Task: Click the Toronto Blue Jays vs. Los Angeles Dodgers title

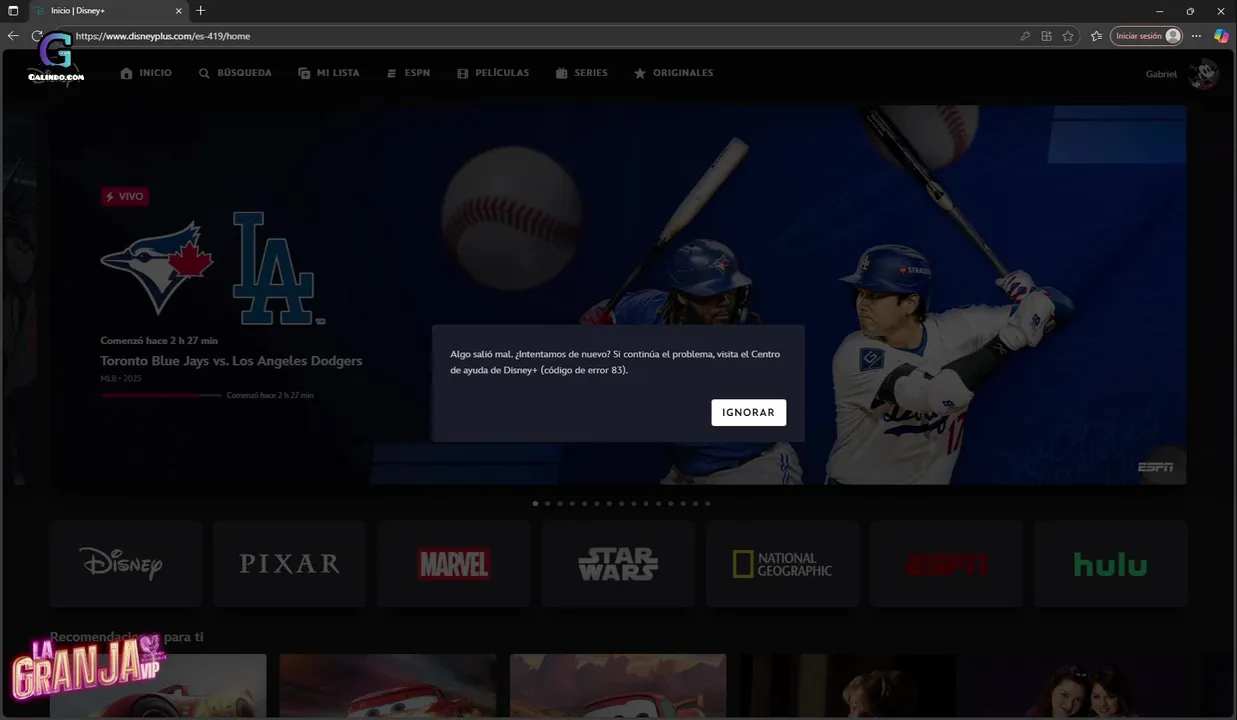Action: coord(231,361)
